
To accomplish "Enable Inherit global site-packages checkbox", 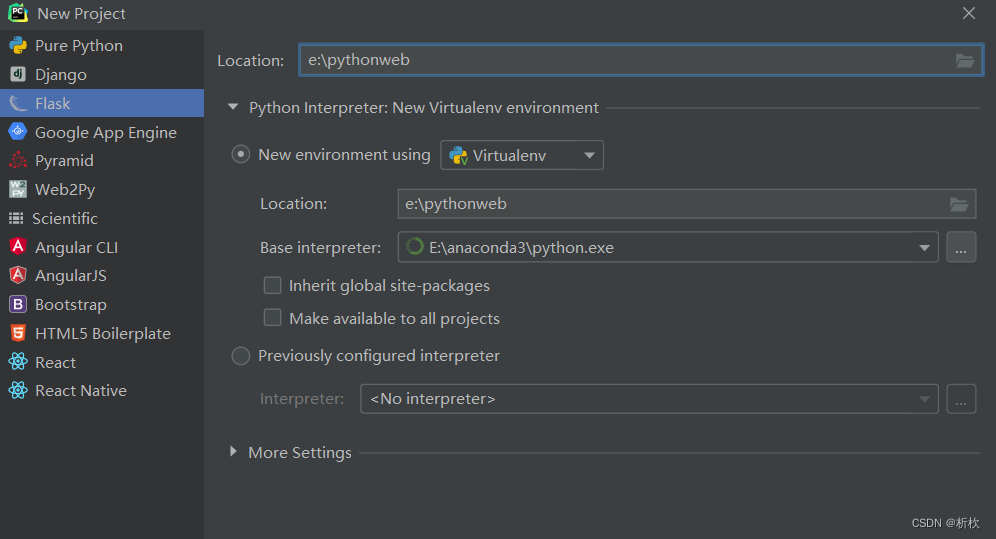I will click(x=272, y=286).
